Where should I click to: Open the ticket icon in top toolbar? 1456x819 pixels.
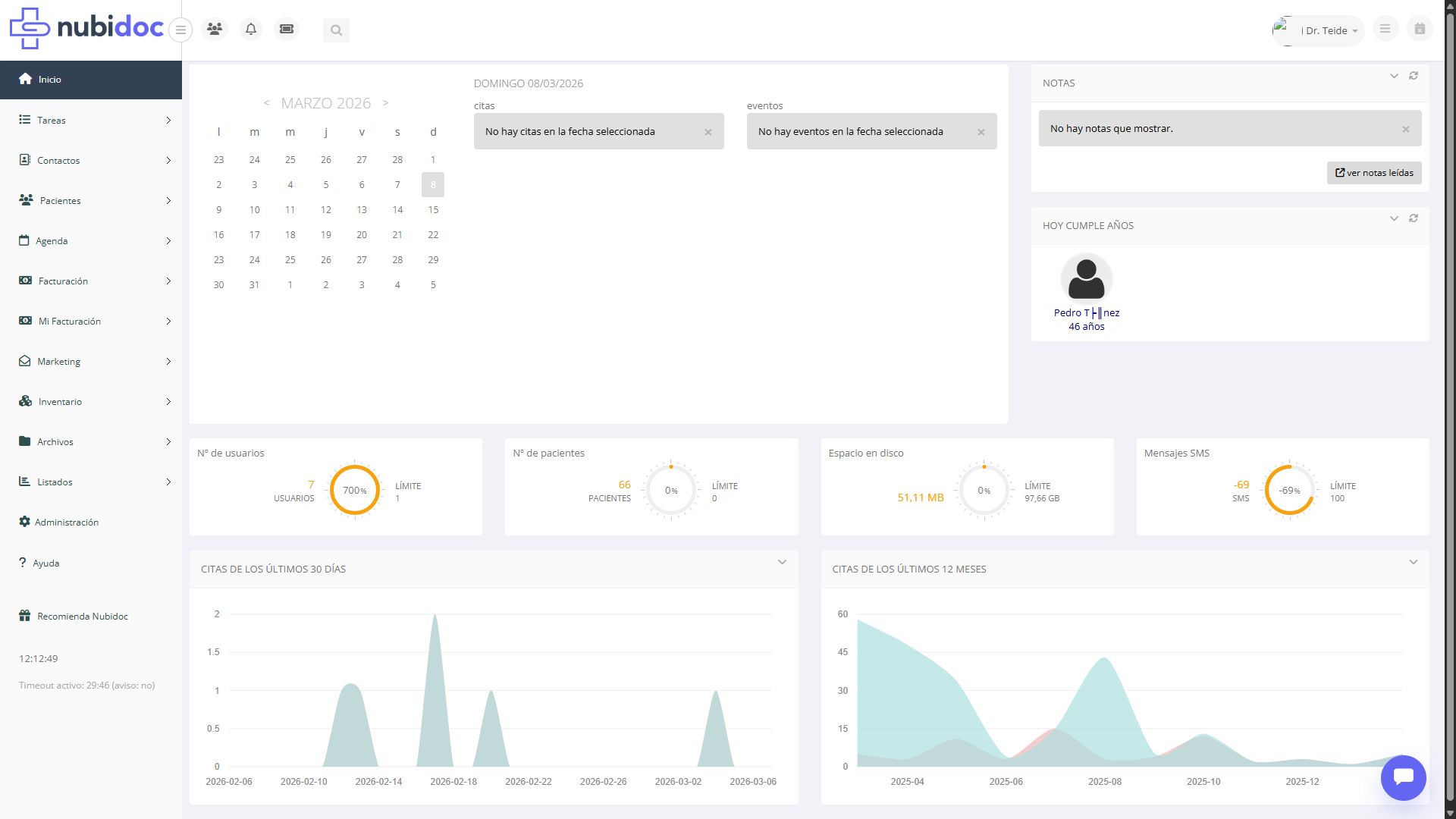(x=287, y=30)
